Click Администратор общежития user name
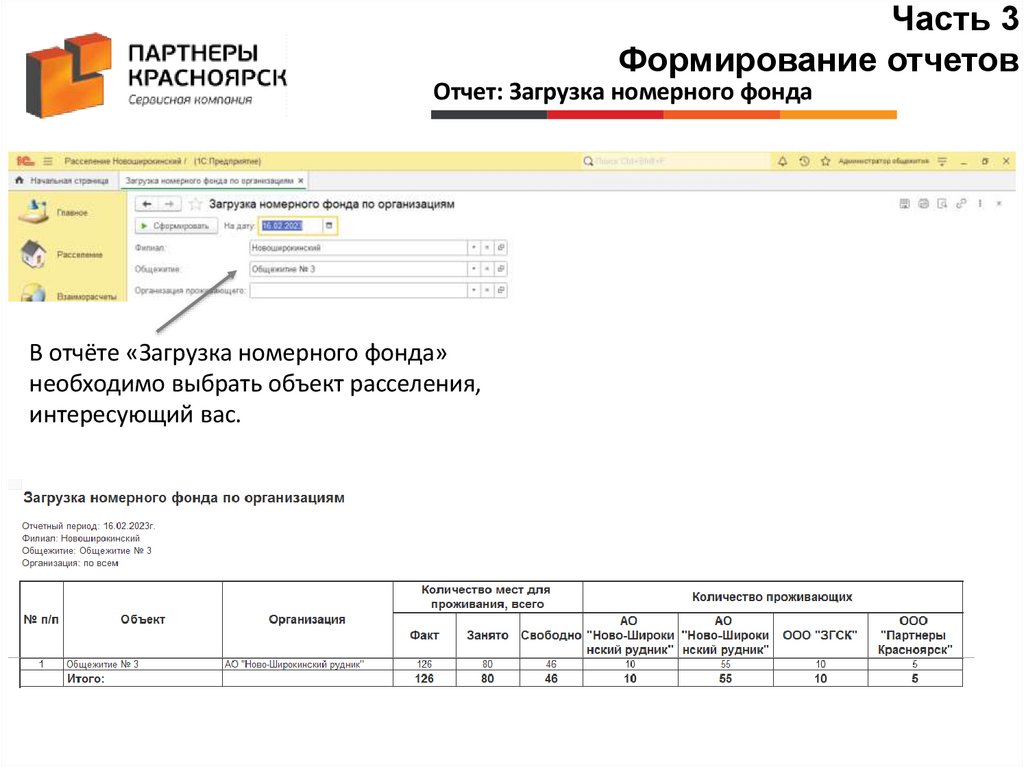Screen dimensions: 1024x767 click(x=883, y=161)
